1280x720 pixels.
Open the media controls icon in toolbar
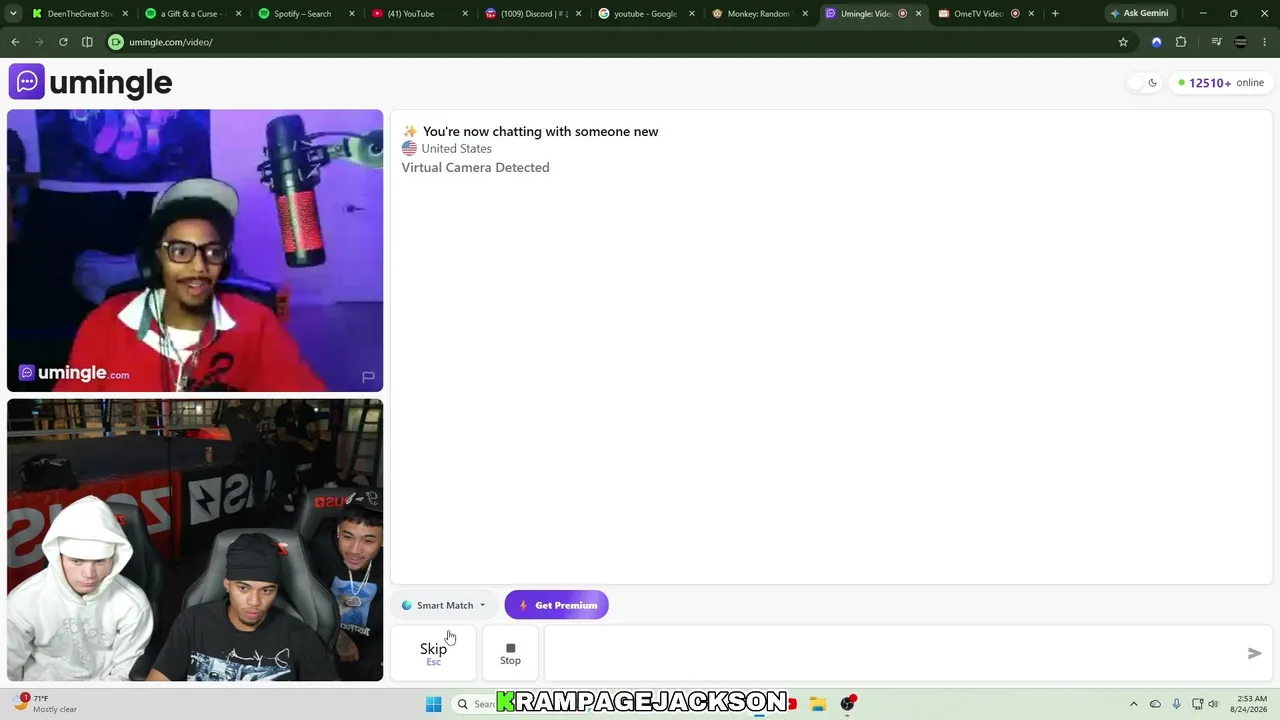(x=1216, y=42)
